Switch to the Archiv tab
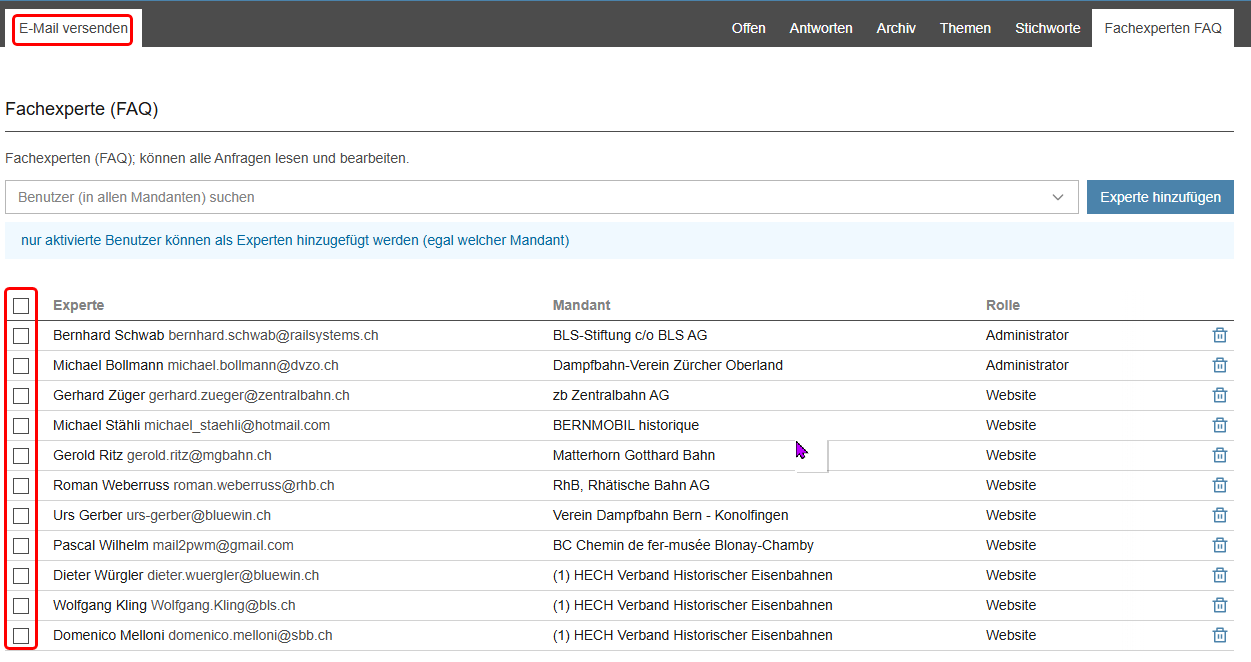Image resolution: width=1251 pixels, height=662 pixels. (896, 28)
